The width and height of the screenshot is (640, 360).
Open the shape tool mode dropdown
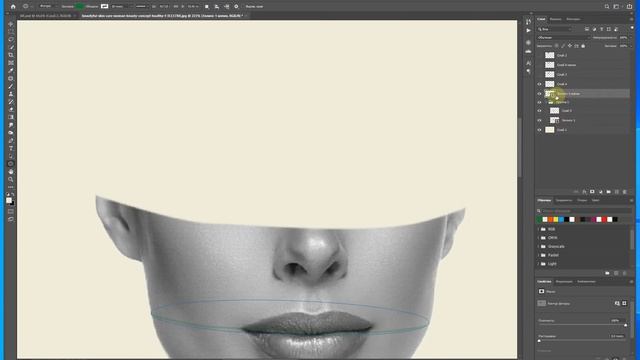point(48,7)
